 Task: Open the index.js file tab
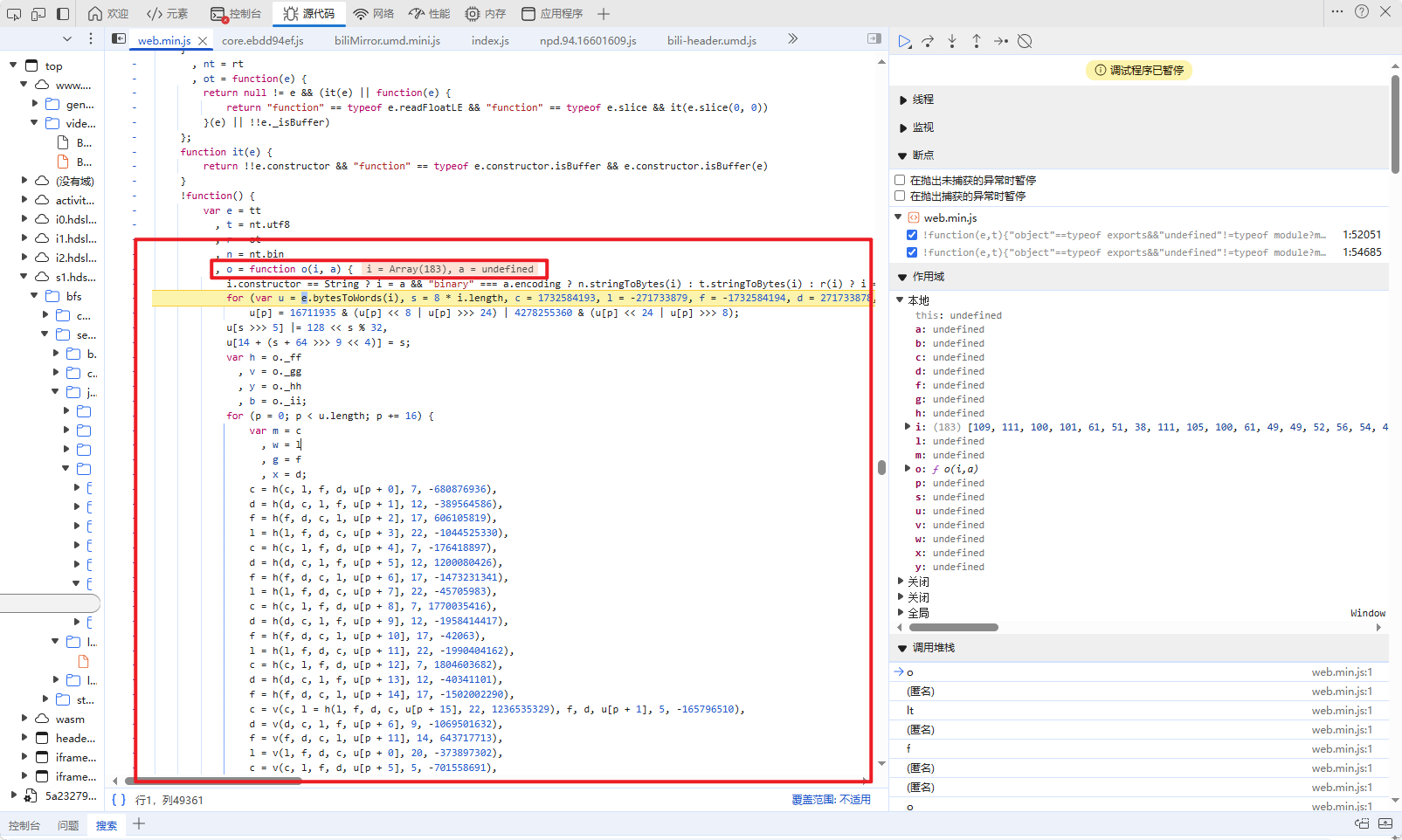point(490,40)
